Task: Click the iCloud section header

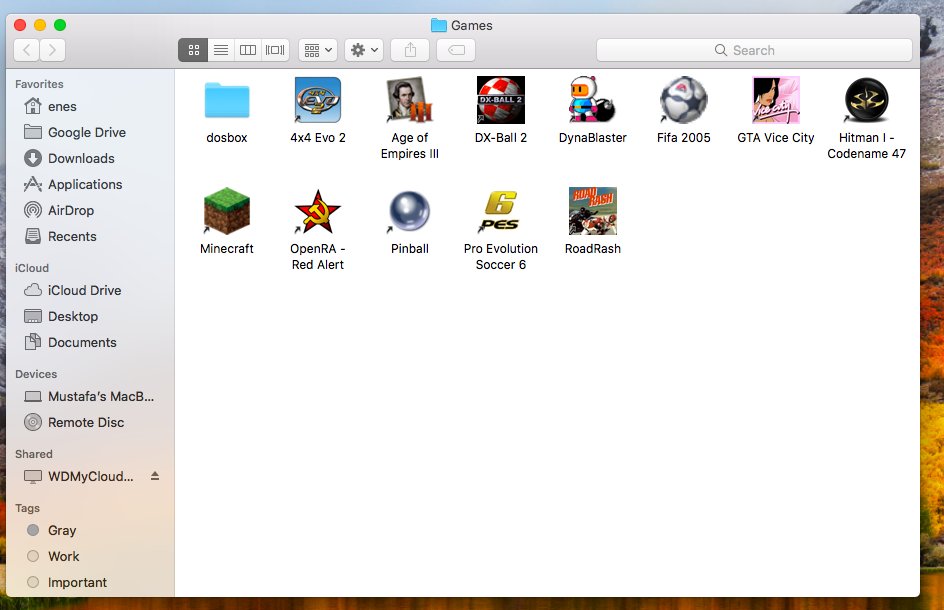Action: [32, 268]
